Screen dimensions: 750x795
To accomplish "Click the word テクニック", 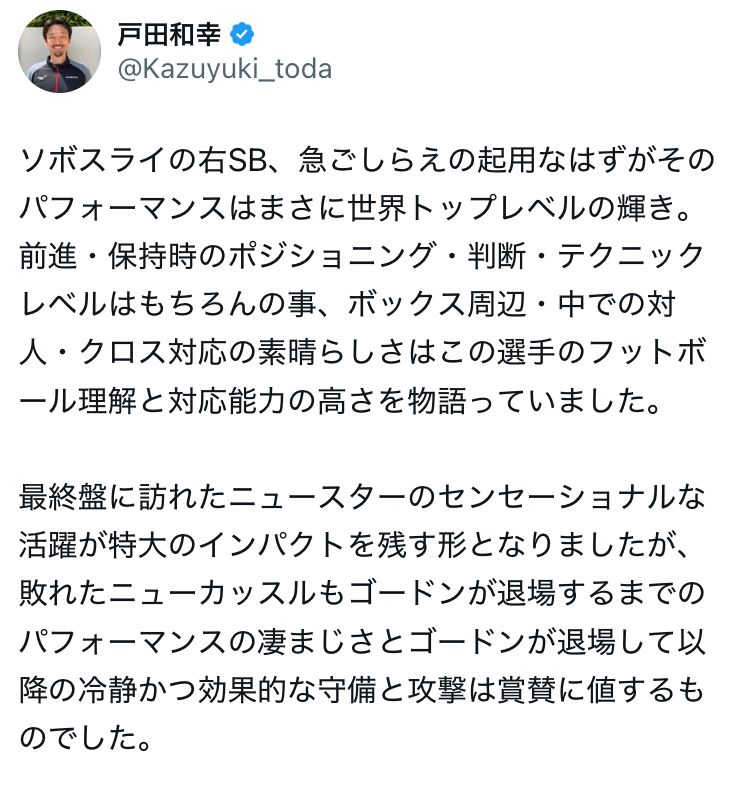I will [x=631, y=257].
